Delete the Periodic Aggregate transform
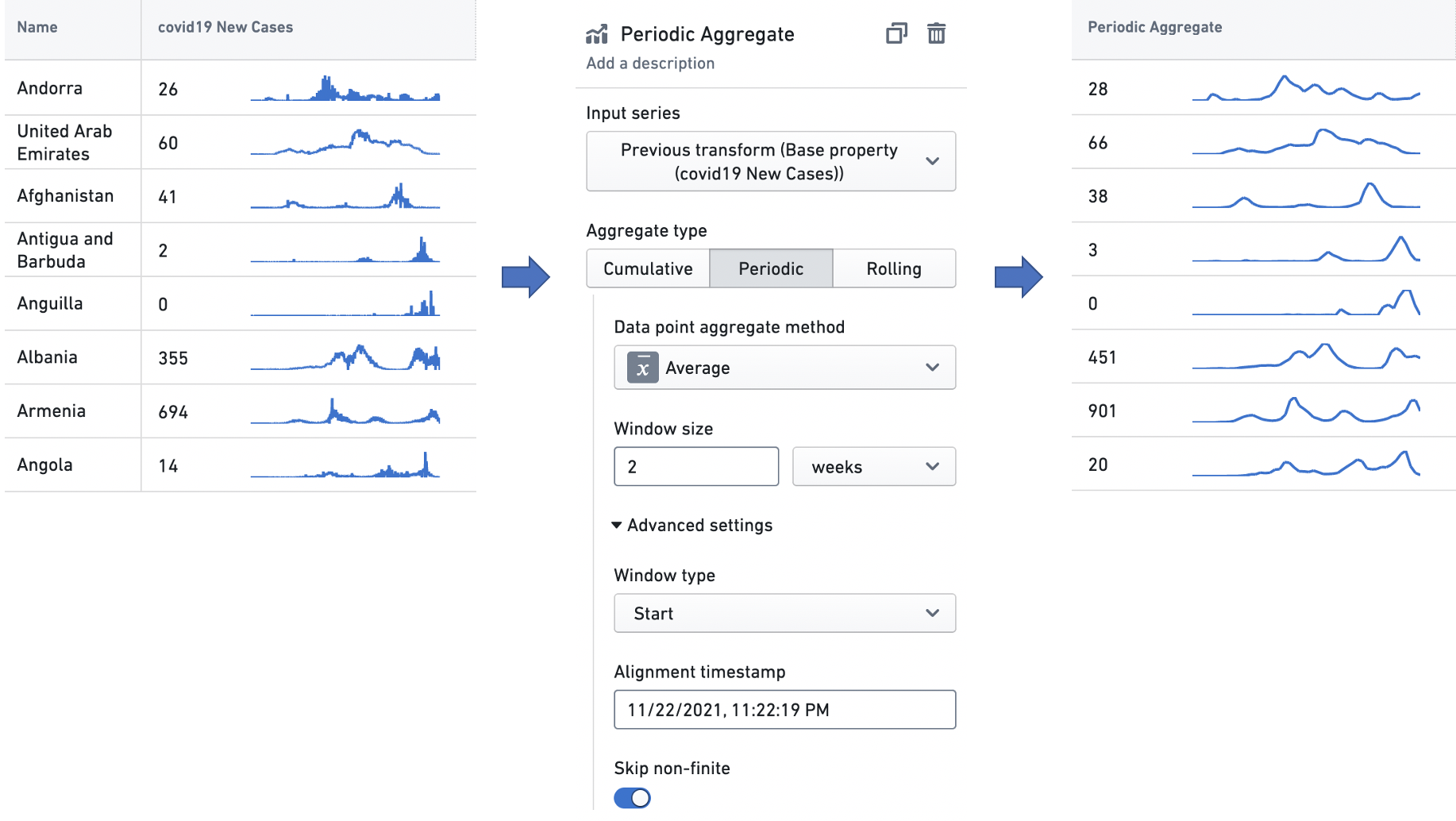Viewport: 1456px width, 821px height. (x=937, y=33)
